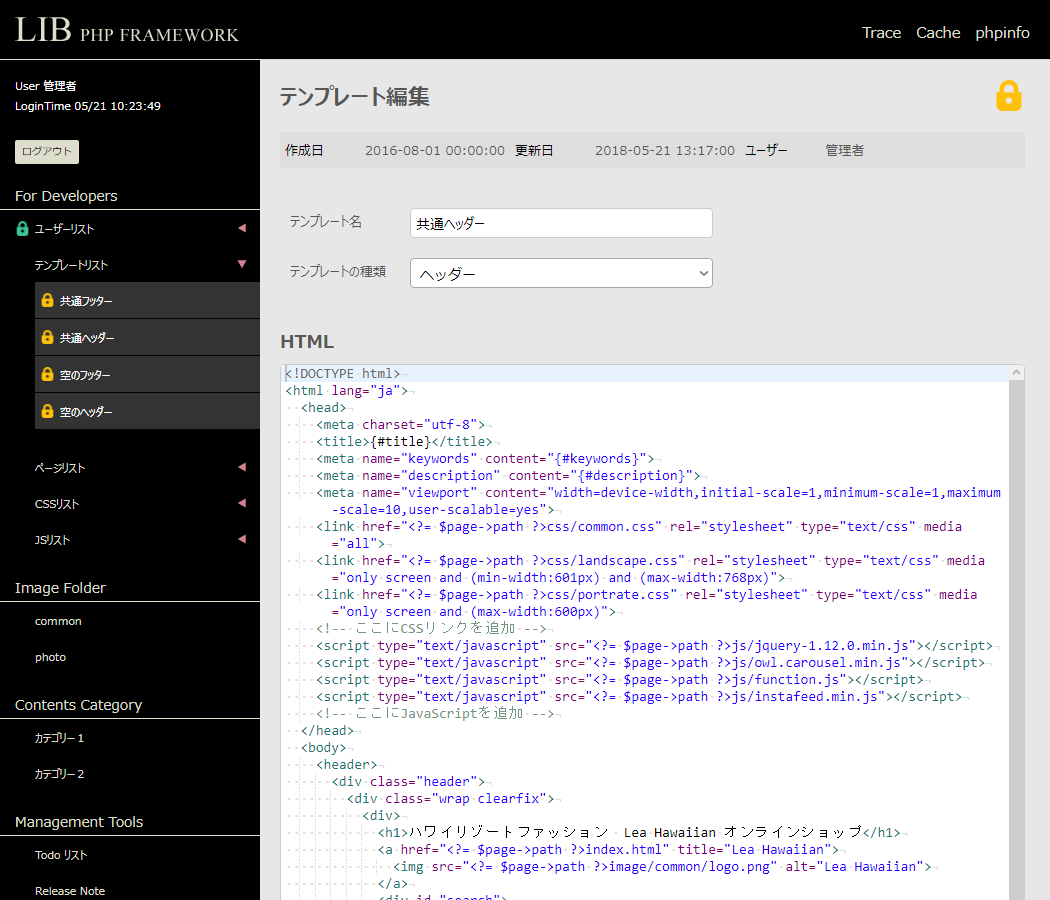This screenshot has width=1050, height=900.
Task: Expand the CSSリスト arrow
Action: point(241,504)
